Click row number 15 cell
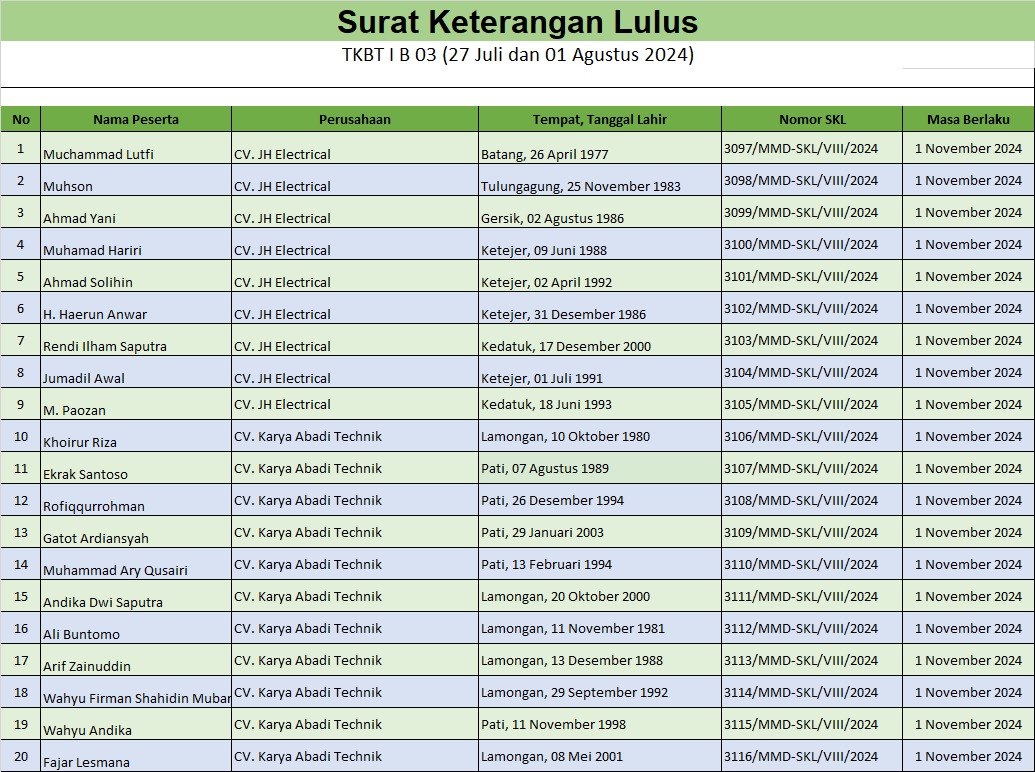The width and height of the screenshot is (1035, 772). (20, 596)
